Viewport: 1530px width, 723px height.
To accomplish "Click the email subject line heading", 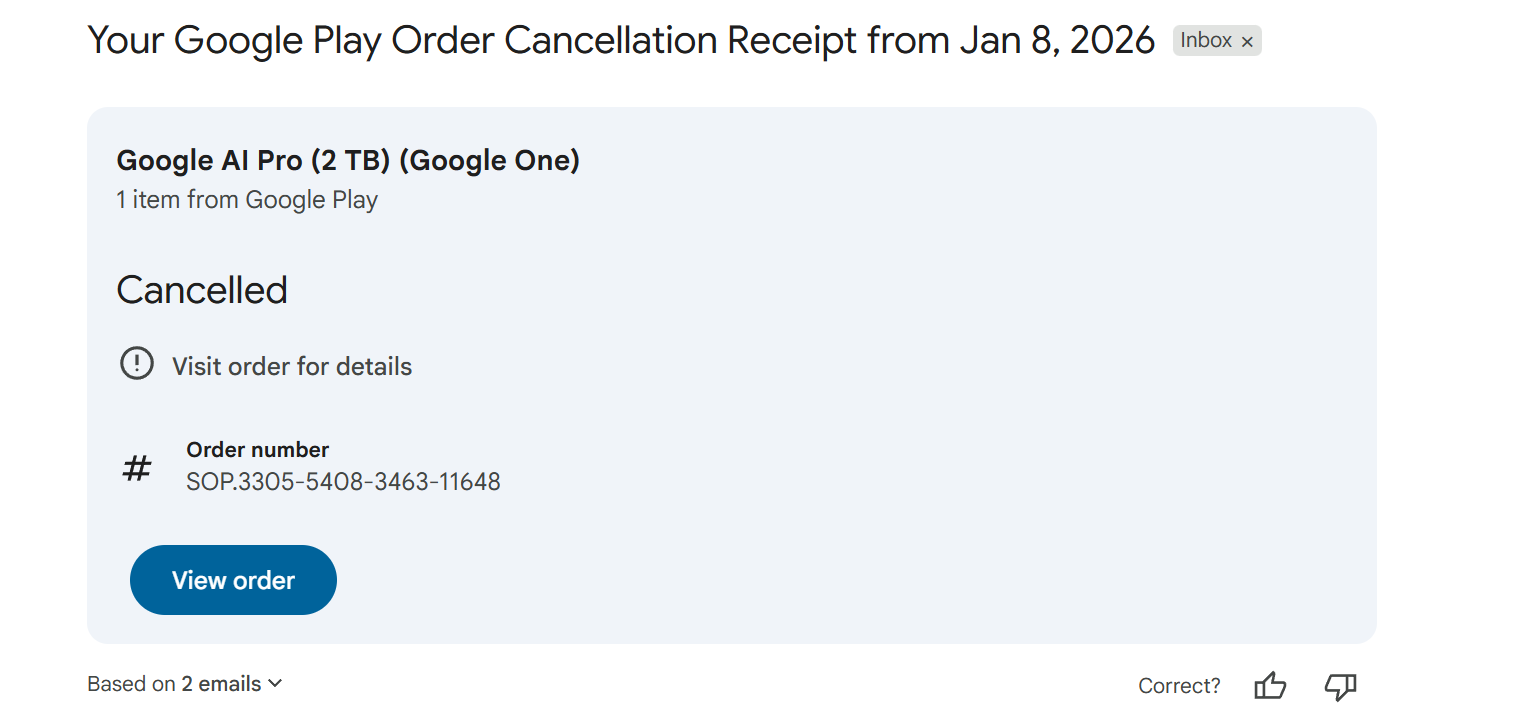I will click(x=621, y=41).
